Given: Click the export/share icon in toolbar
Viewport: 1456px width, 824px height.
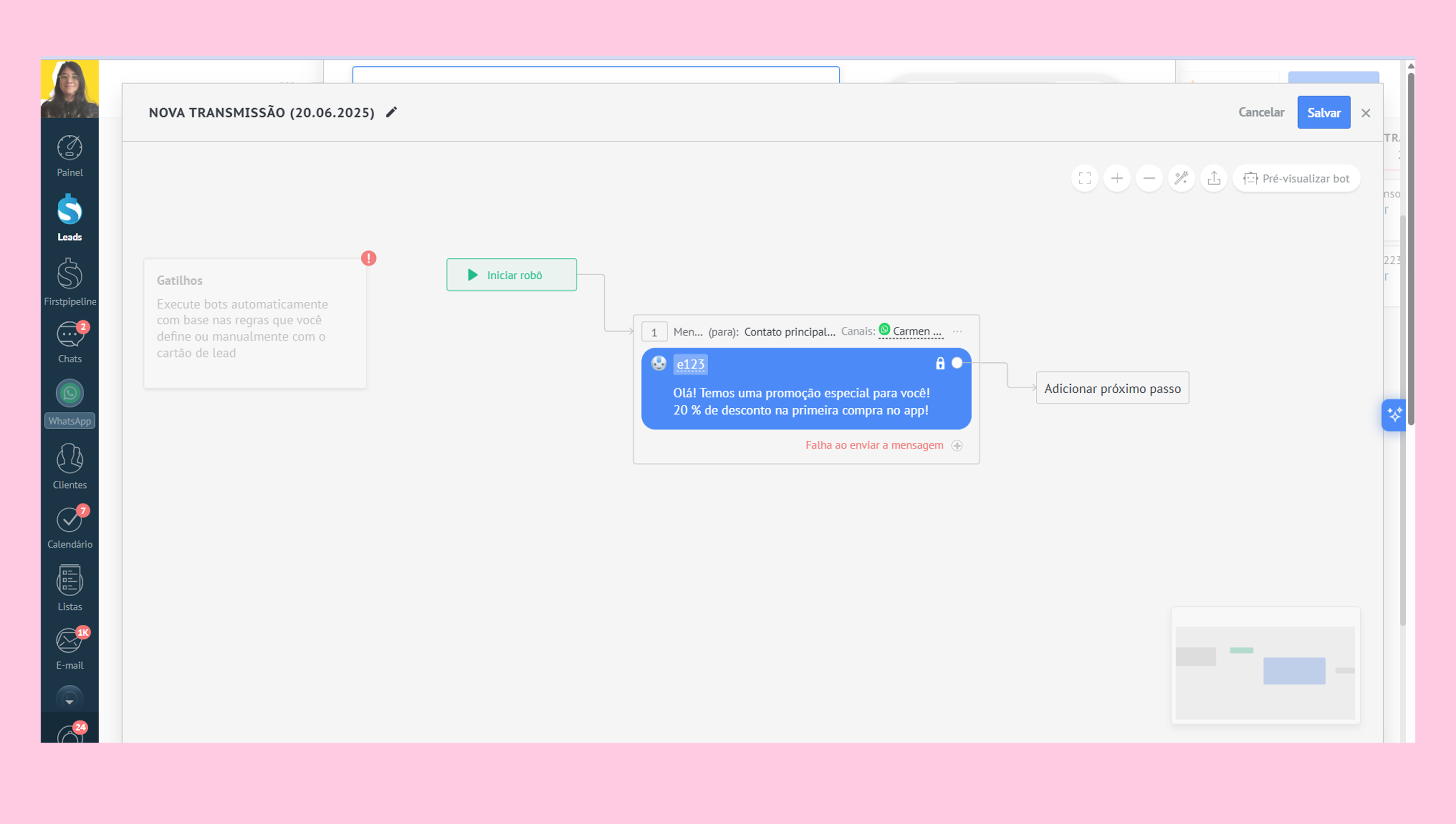Looking at the screenshot, I should tap(1214, 178).
